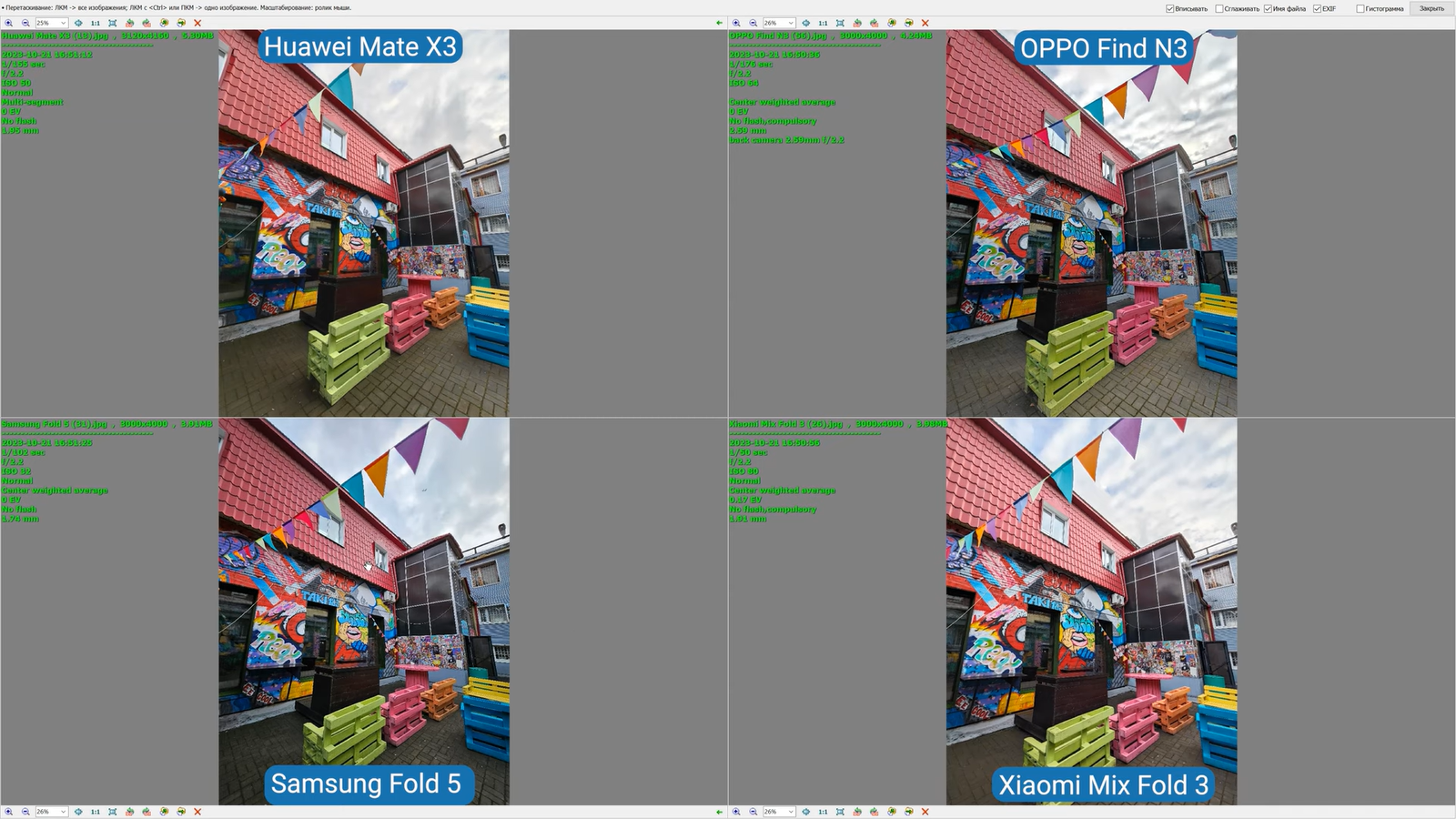
Task: Load the previous image in the Xiaomi pane
Action: click(x=892, y=812)
